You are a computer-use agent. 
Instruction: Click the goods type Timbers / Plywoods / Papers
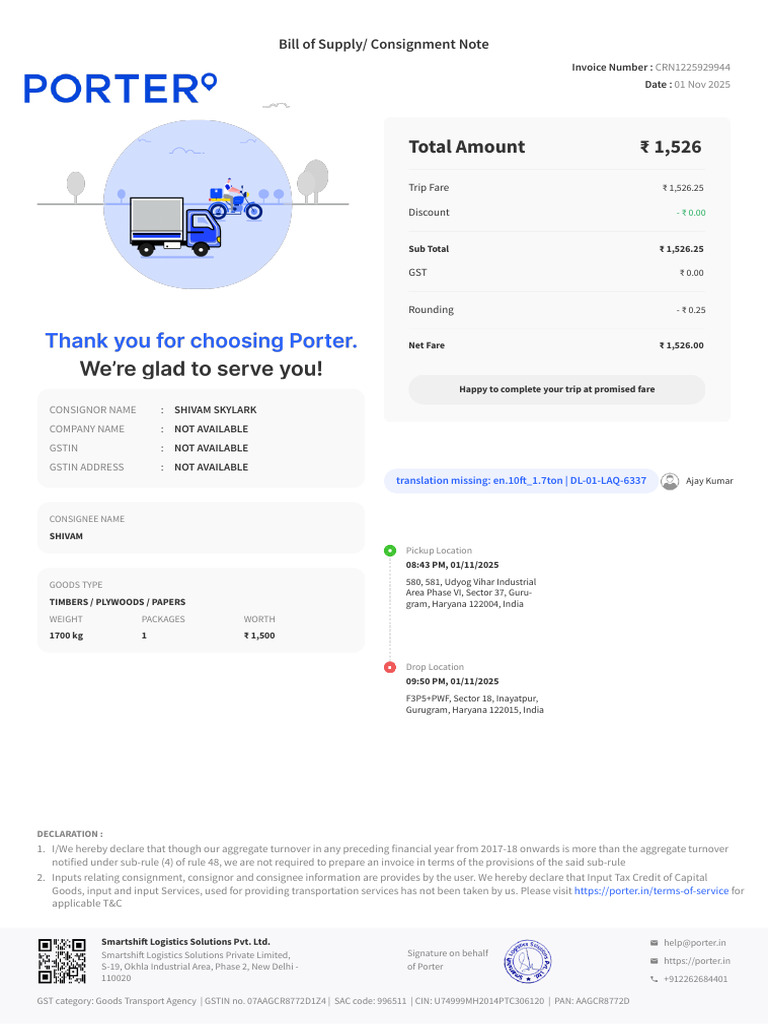click(x=117, y=602)
